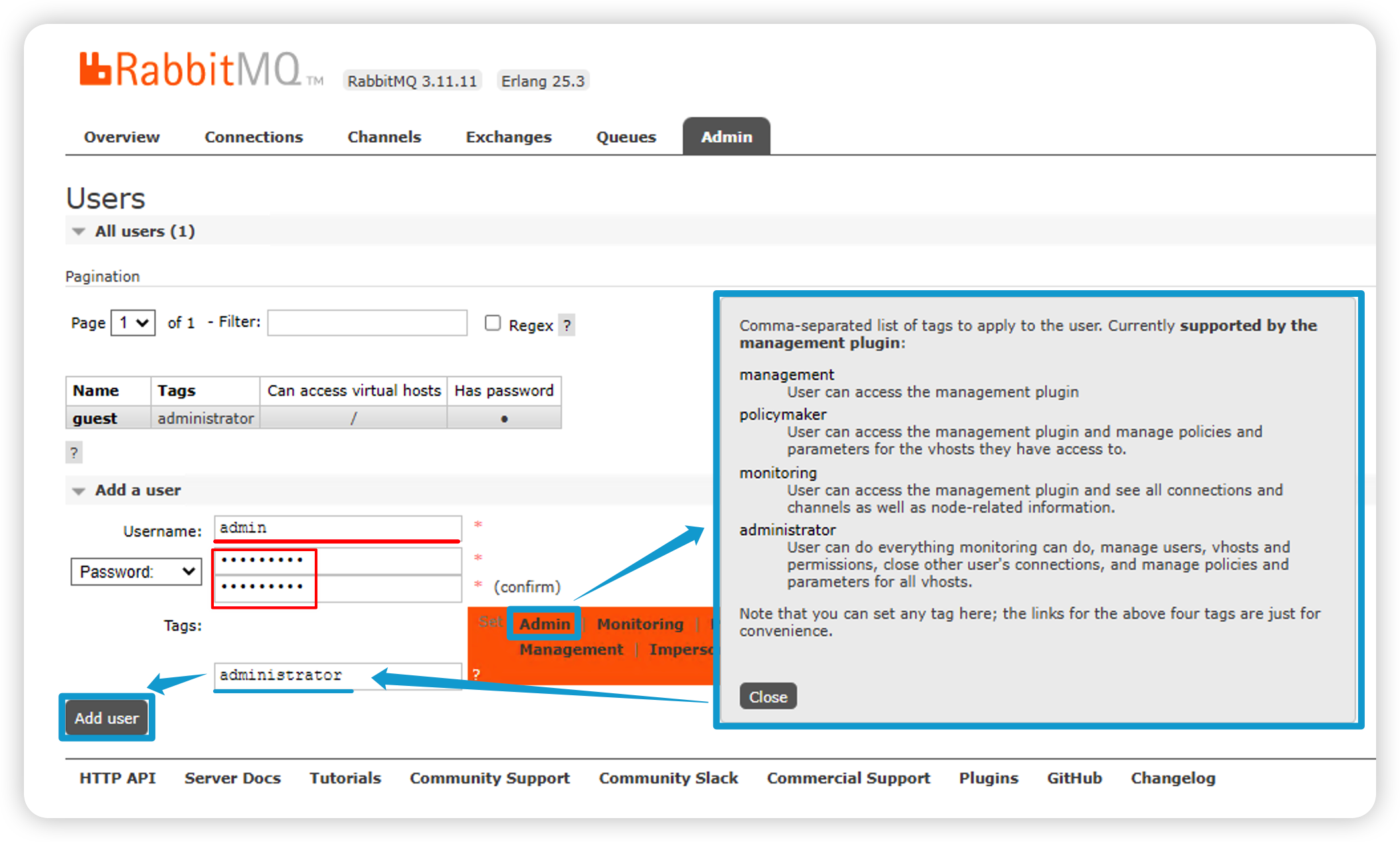Enable the Regex checkbox
The height and width of the screenshot is (842, 1400).
tap(492, 323)
